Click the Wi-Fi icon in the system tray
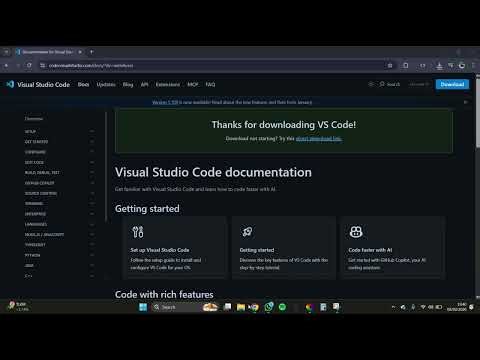Image resolution: width=480 pixels, height=360 pixels. pos(423,307)
